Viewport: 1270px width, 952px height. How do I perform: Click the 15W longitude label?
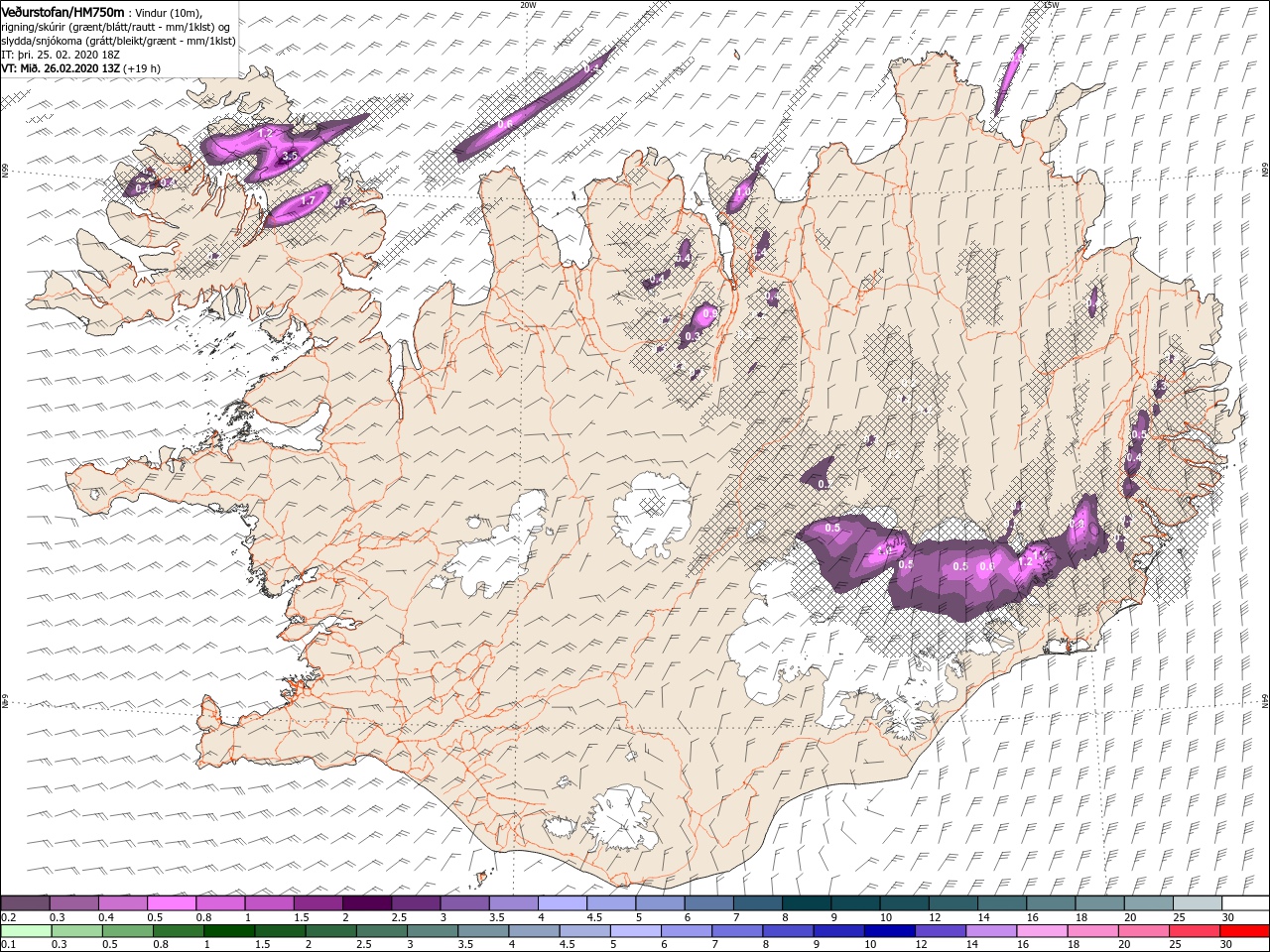pos(1051,4)
